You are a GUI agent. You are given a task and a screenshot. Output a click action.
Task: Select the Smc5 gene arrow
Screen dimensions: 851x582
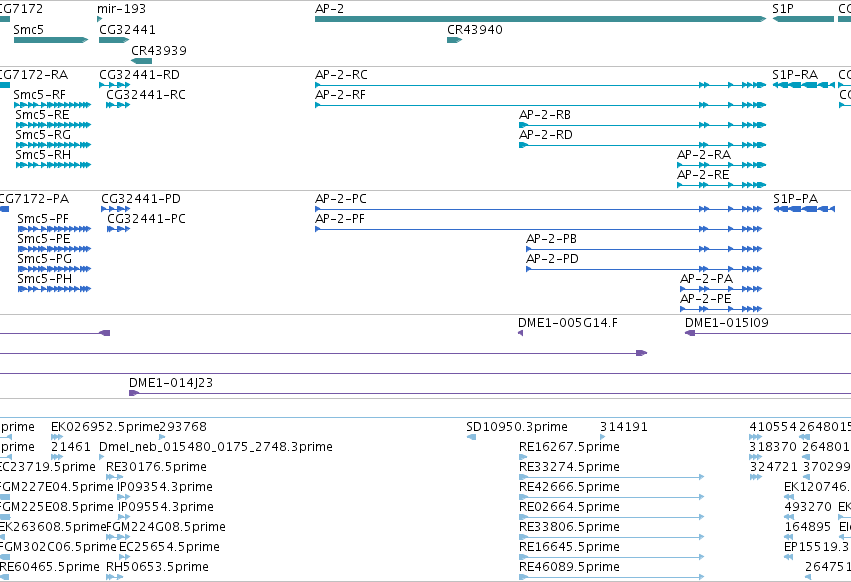(51, 40)
